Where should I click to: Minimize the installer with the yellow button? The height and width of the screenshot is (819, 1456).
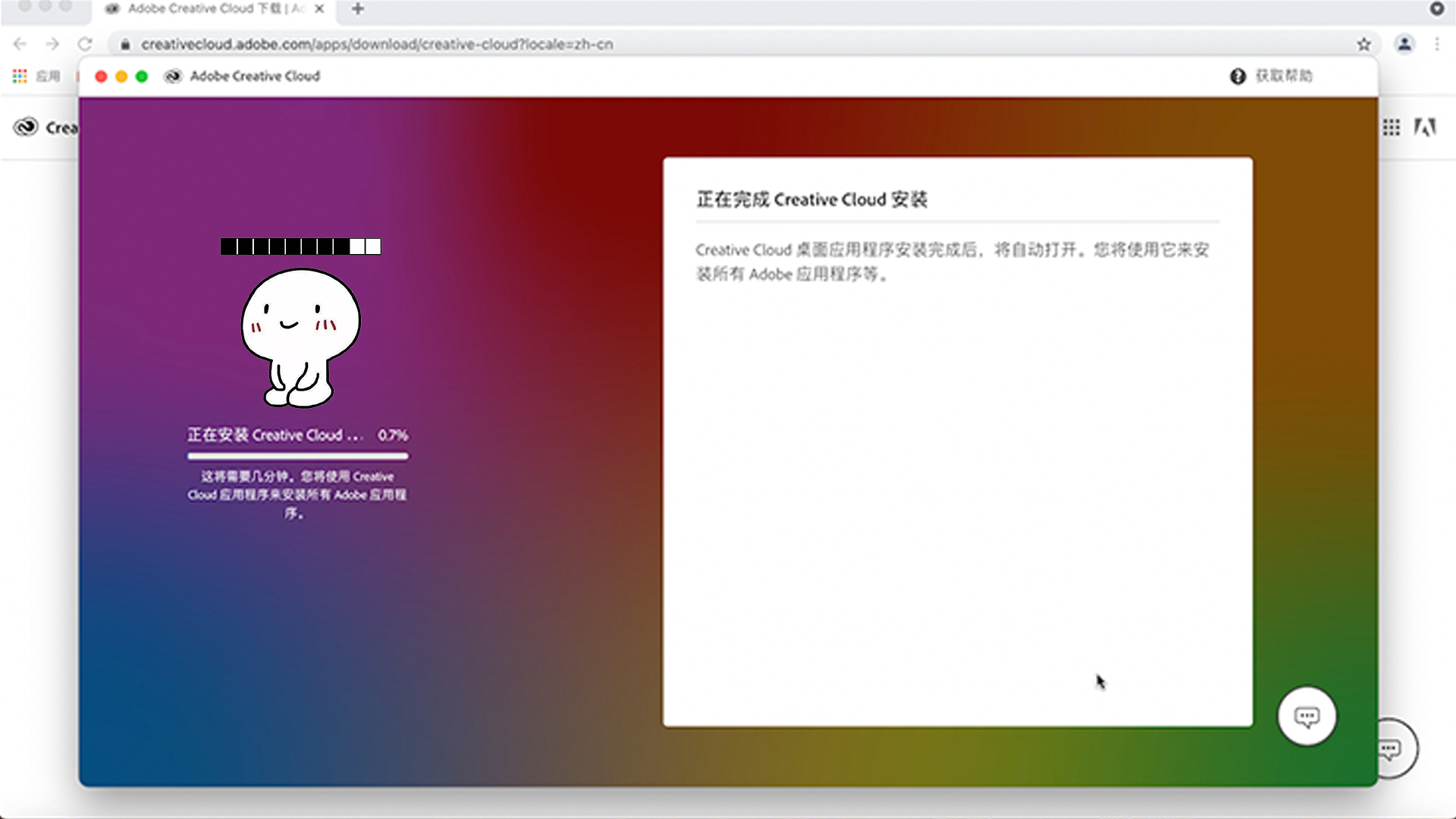coord(121,76)
